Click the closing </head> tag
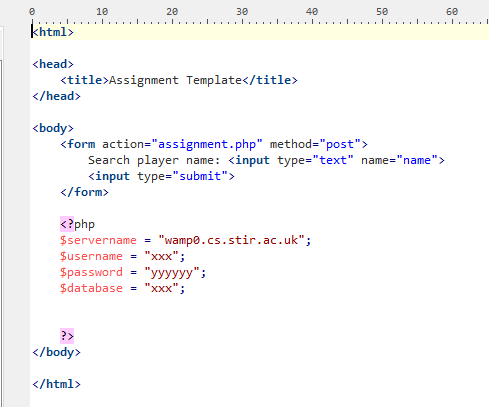Screen dimensions: 489x407 (x=56, y=96)
